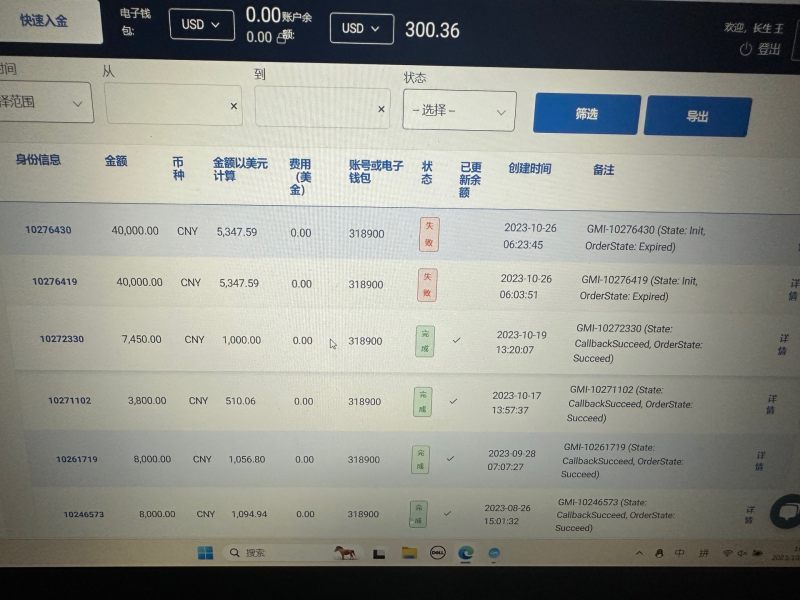Click the 筛选 filter button
This screenshot has height=600, width=800.
[587, 114]
